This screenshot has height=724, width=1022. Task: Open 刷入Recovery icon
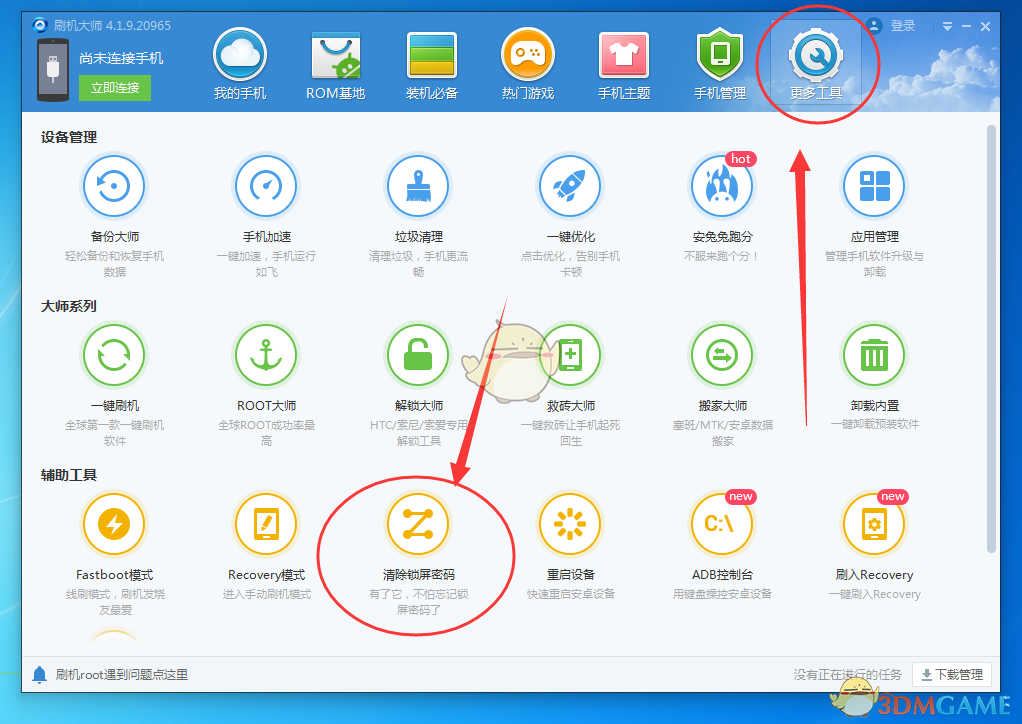click(874, 524)
